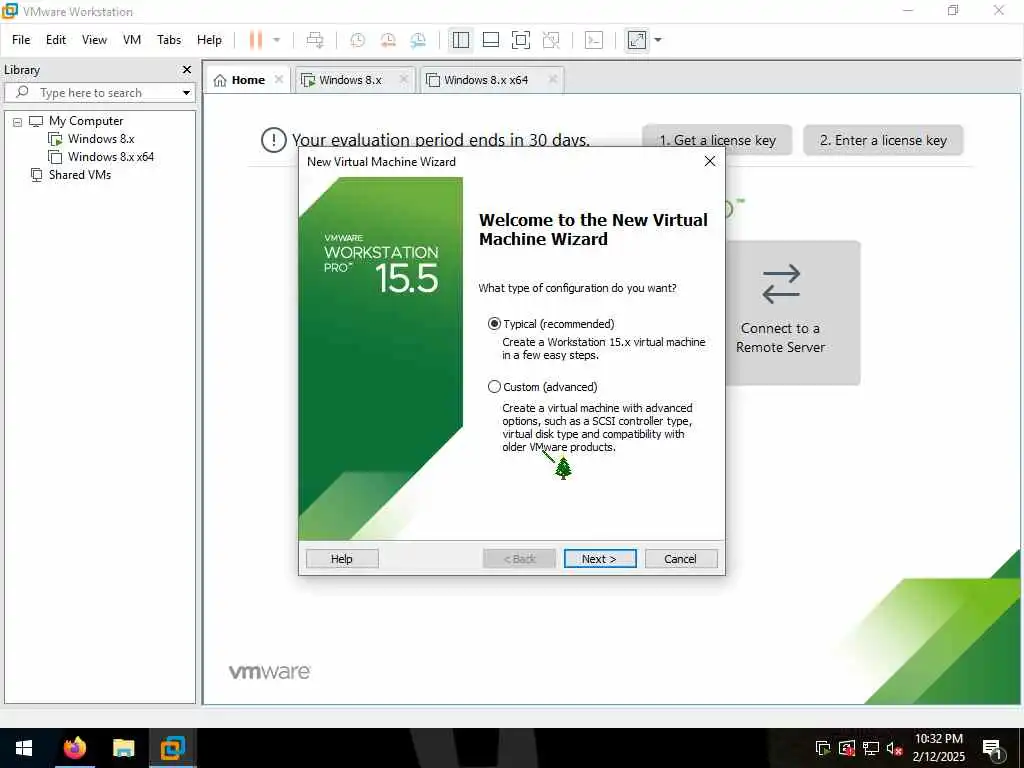Launch Firefox from the taskbar

coord(74,748)
